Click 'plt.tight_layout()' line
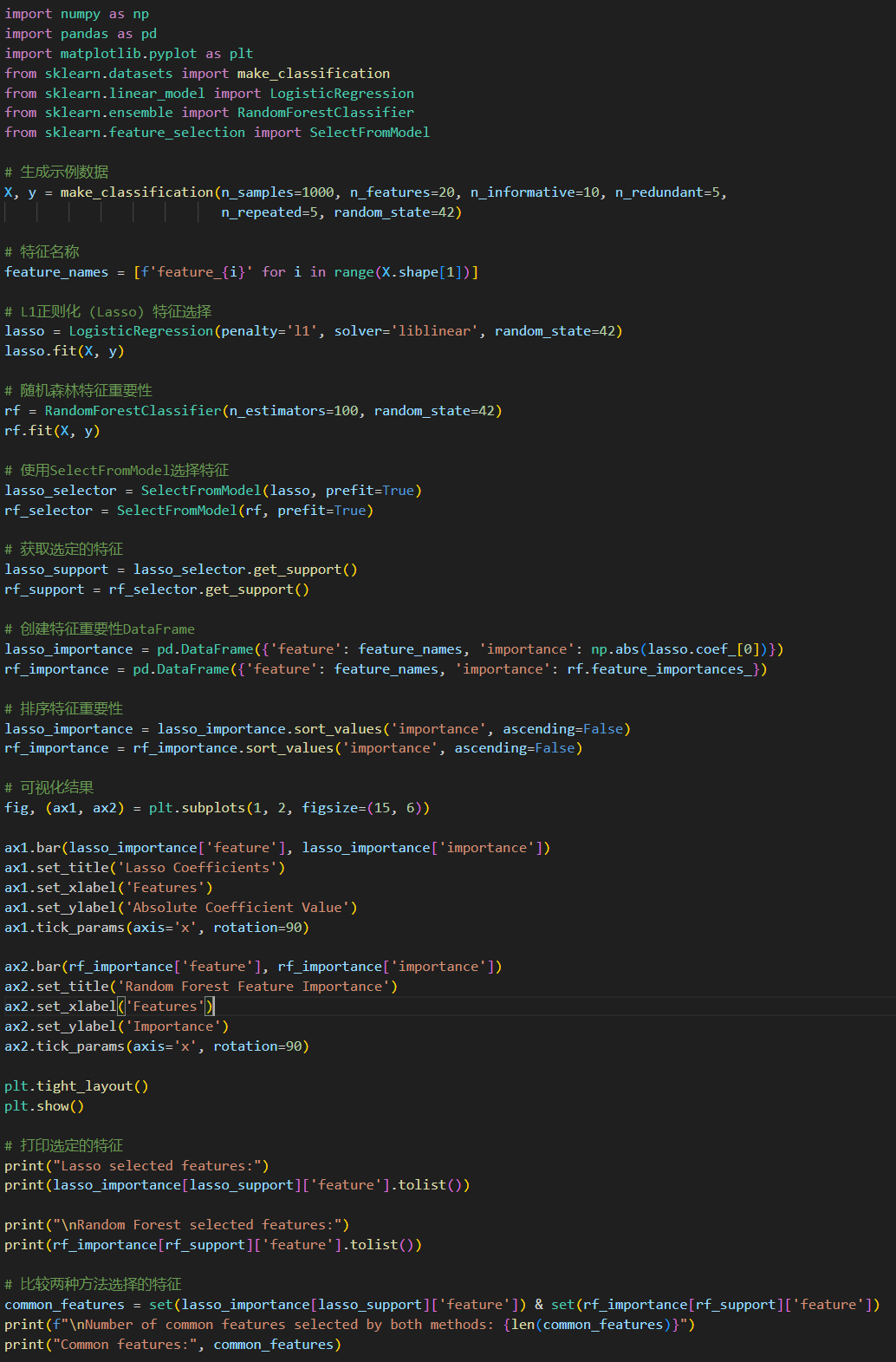 [76, 1086]
